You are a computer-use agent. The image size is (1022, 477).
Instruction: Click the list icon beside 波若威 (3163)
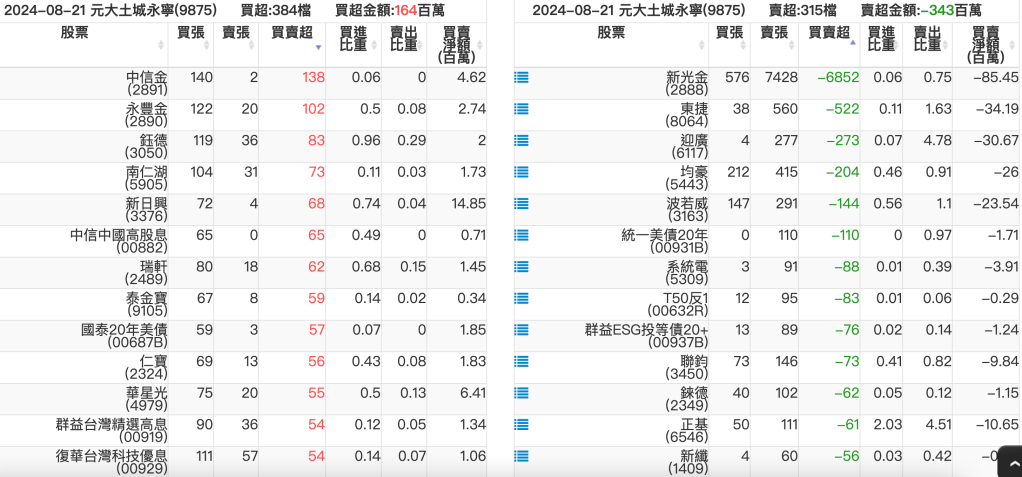pyautogui.click(x=521, y=203)
